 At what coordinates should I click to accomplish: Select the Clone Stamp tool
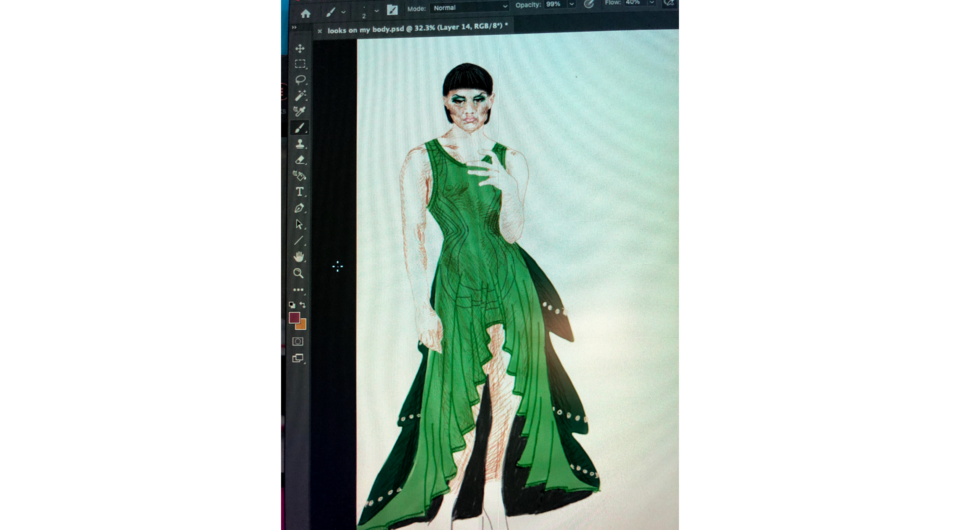click(x=299, y=144)
